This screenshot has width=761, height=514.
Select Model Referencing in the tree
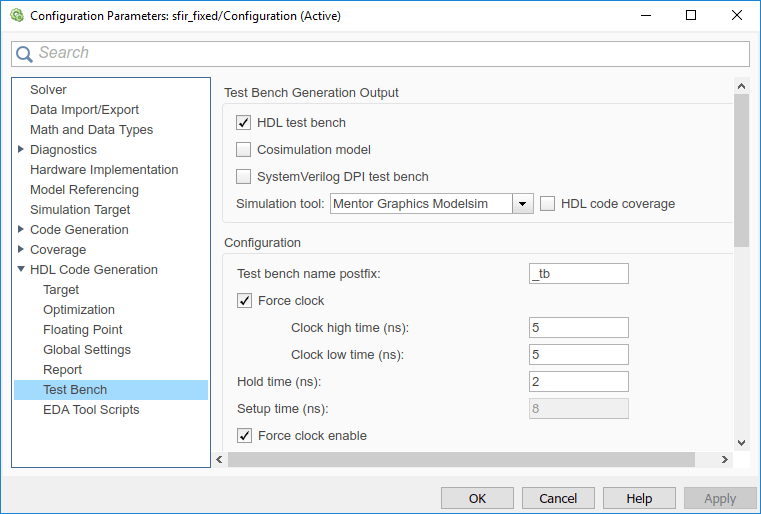click(84, 190)
